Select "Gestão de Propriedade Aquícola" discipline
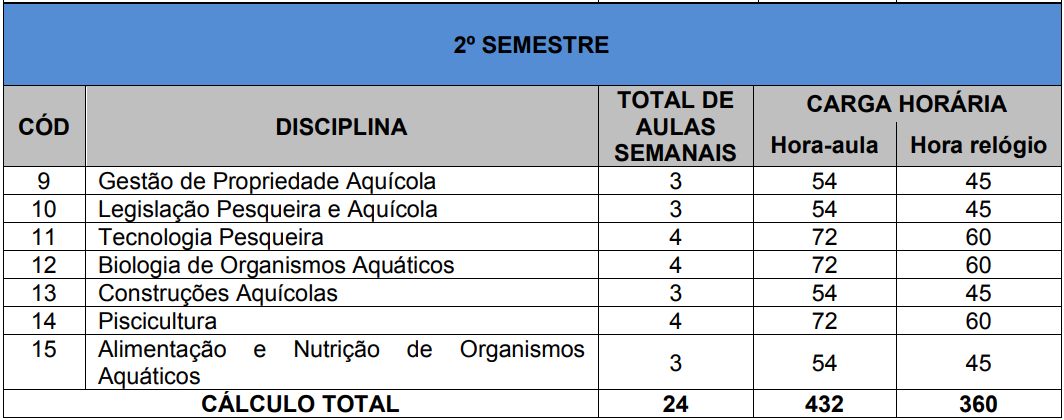Screen dimensions: 1064x420 [x=266, y=182]
